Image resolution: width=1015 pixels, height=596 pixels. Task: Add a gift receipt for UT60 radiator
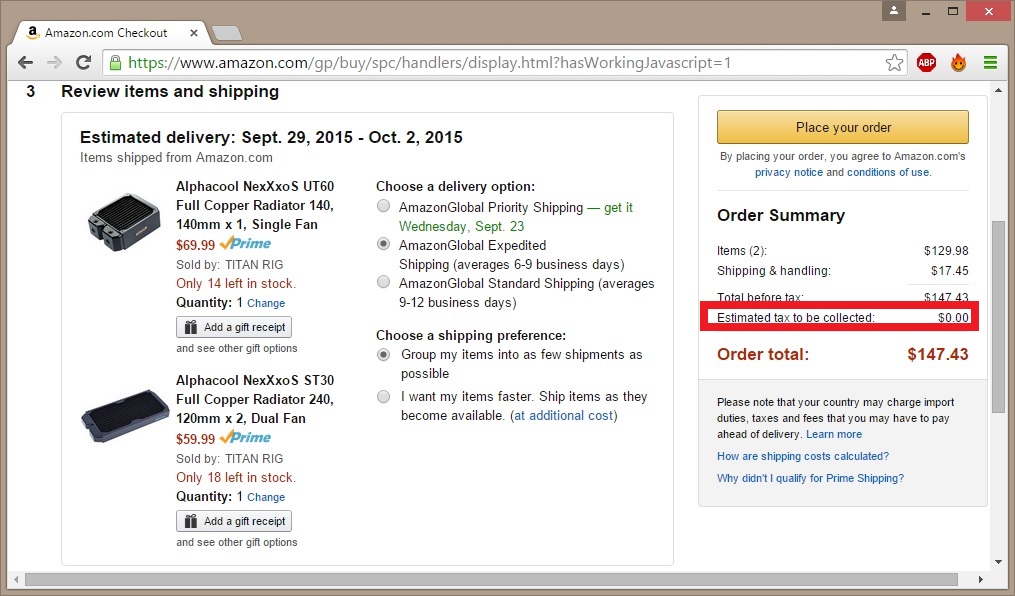234,327
